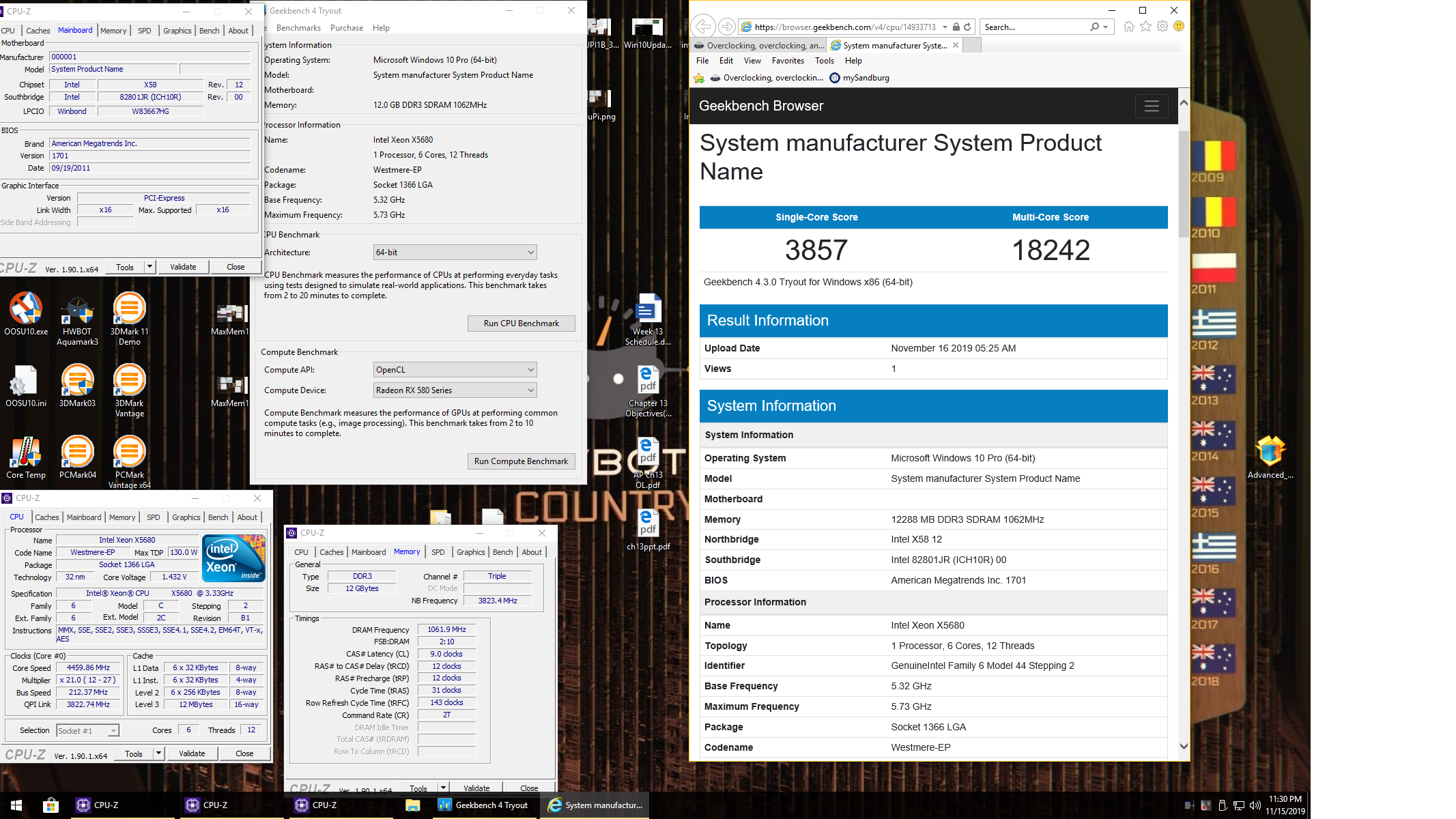Add to favorites bar star icon
This screenshot has height=819, width=1456.
pos(699,78)
